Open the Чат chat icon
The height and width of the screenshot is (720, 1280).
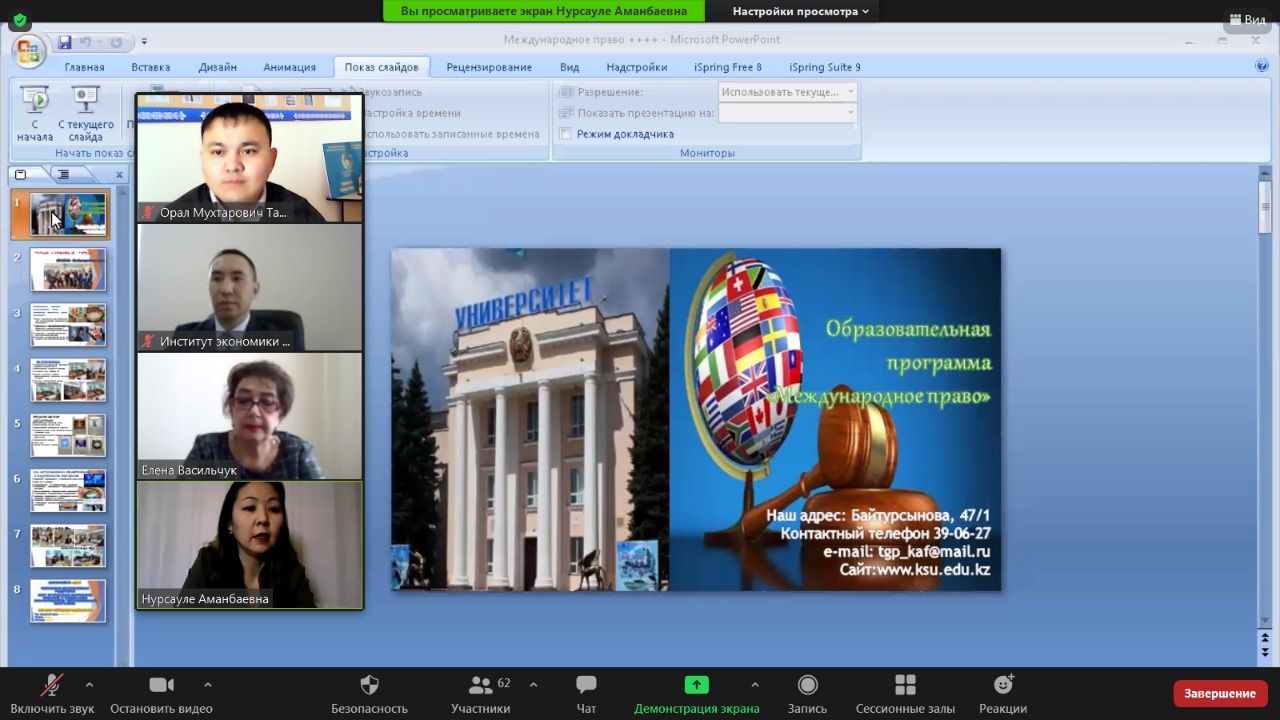[x=586, y=685]
